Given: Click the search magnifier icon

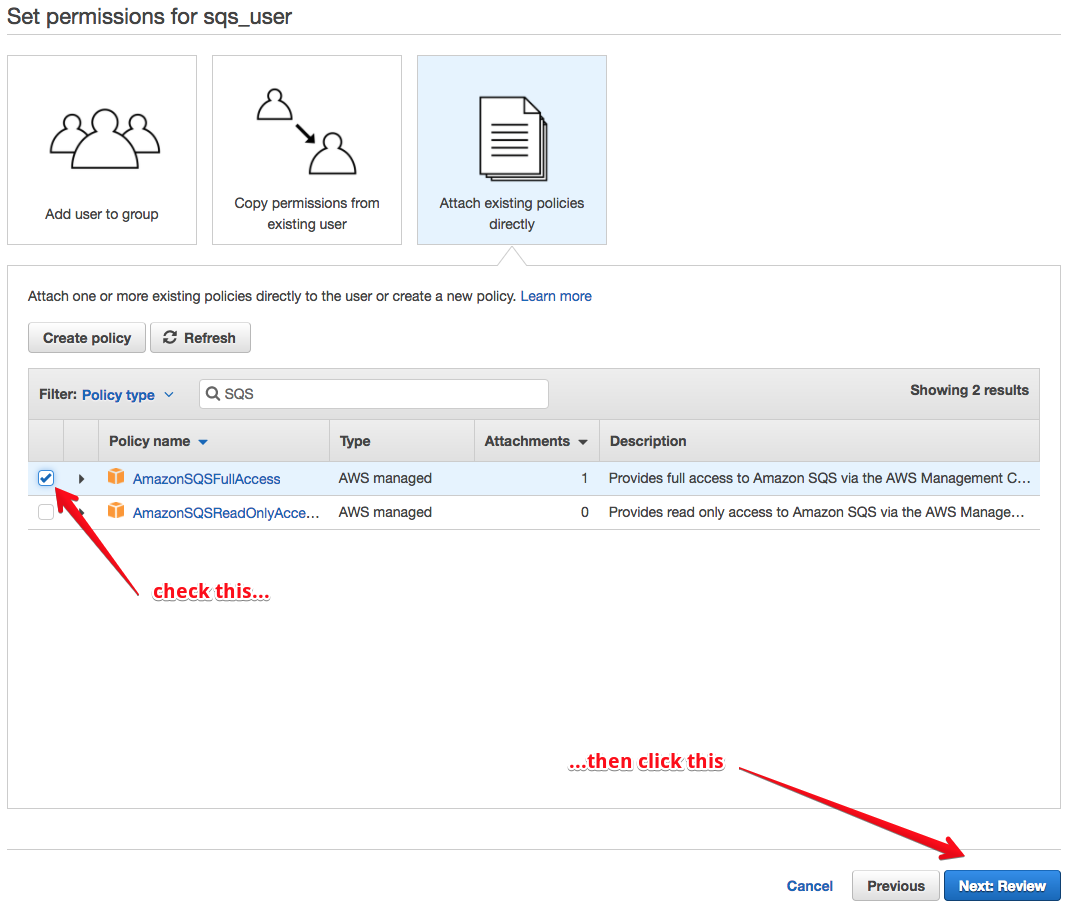Looking at the screenshot, I should click(213, 394).
